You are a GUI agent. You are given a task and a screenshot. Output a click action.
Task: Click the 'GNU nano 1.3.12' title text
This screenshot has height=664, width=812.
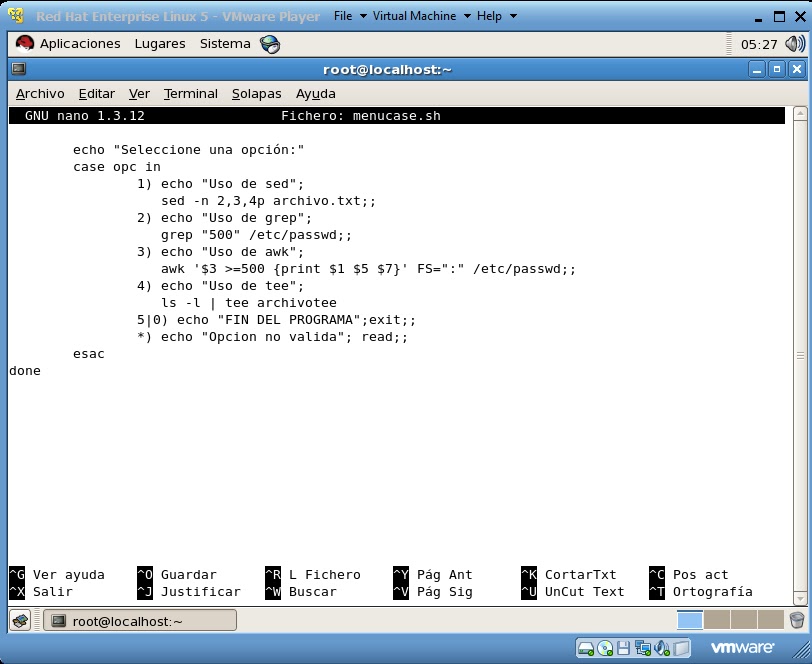point(85,116)
